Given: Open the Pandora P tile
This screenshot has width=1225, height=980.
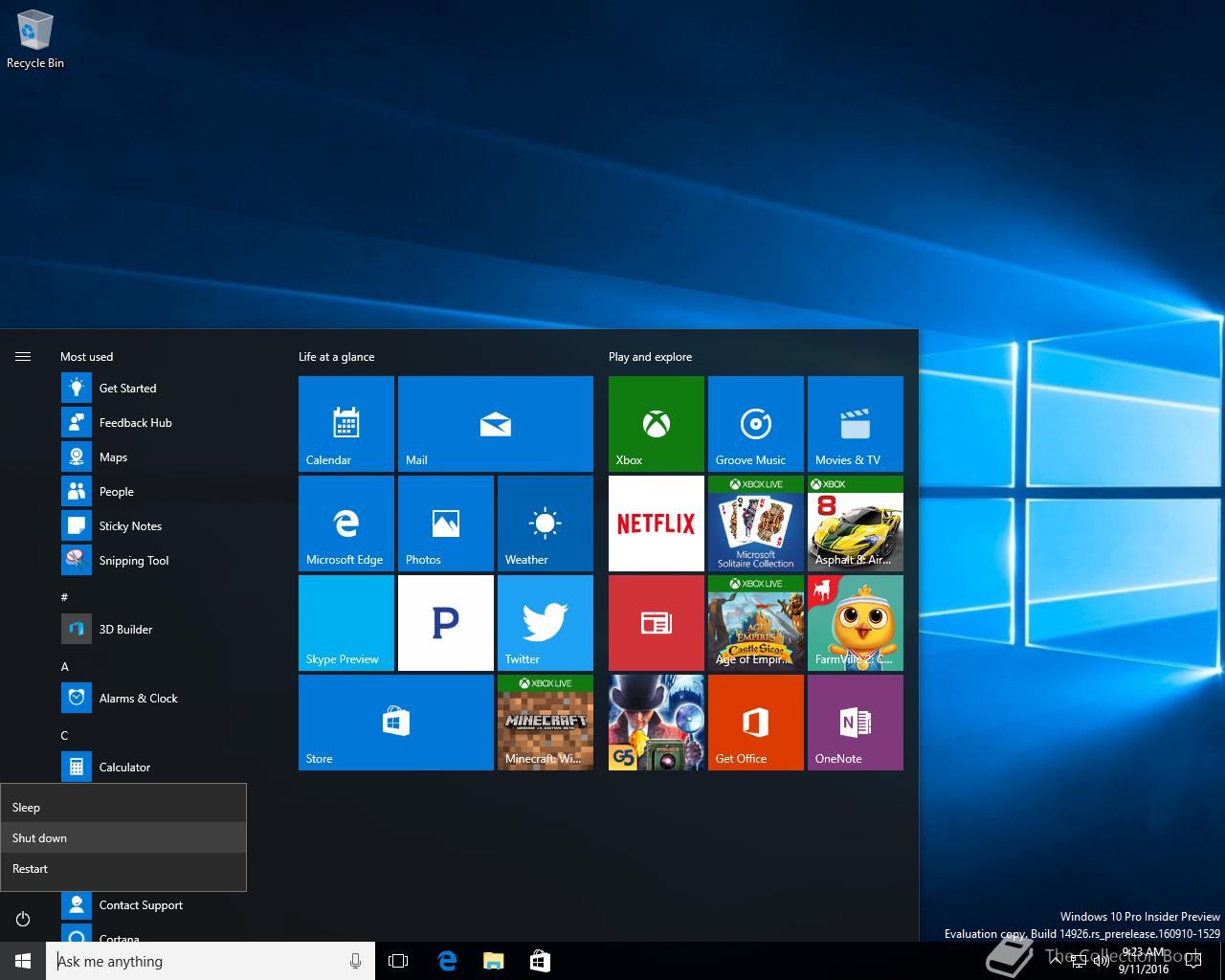Looking at the screenshot, I should (446, 623).
